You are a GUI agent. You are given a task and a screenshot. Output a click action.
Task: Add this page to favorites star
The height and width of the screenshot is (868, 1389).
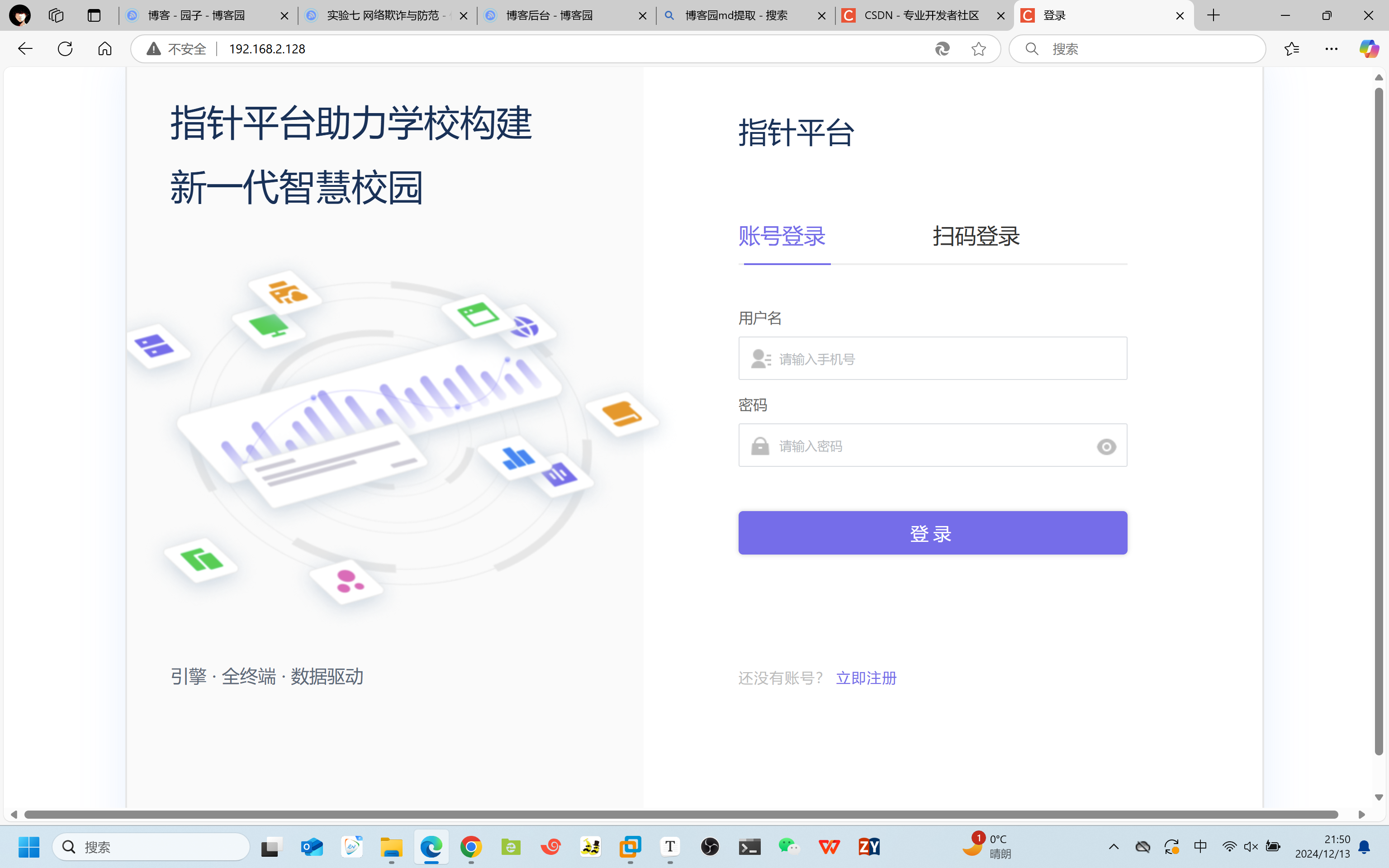979,49
